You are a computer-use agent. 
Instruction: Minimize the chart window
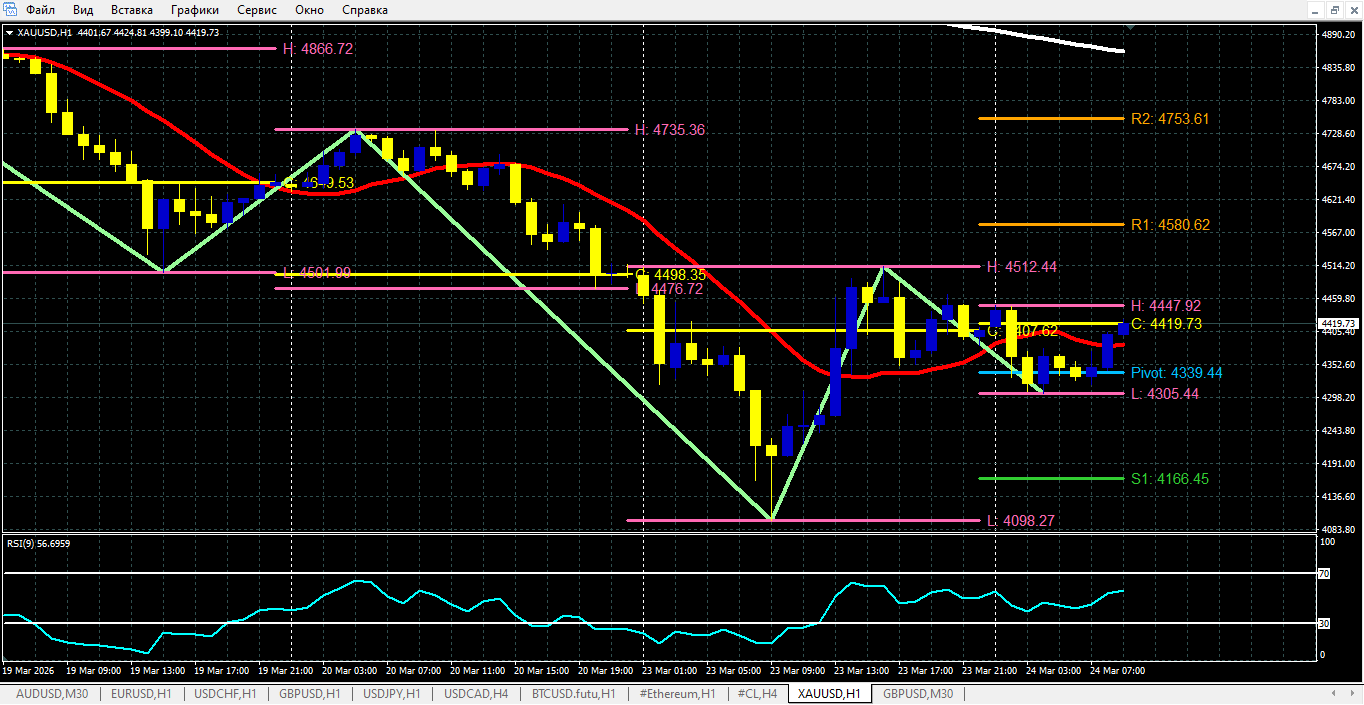(1315, 9)
